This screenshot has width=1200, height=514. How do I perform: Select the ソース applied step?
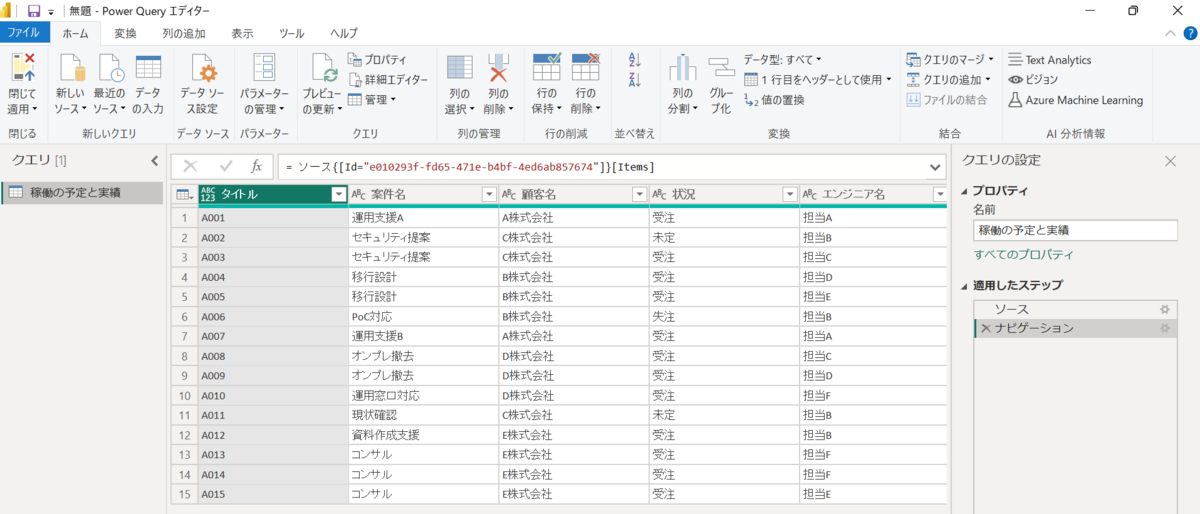tap(1074, 310)
